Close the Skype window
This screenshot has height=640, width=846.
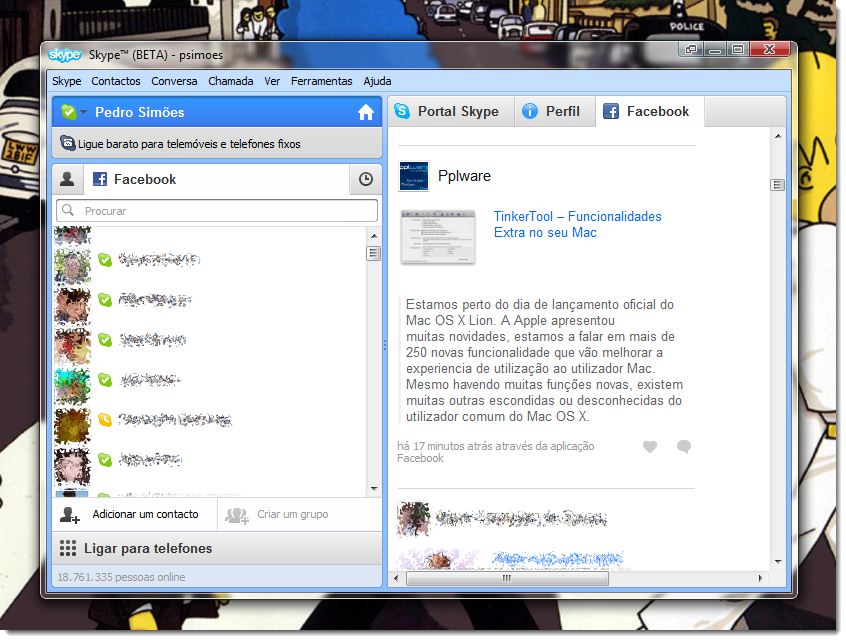(770, 50)
